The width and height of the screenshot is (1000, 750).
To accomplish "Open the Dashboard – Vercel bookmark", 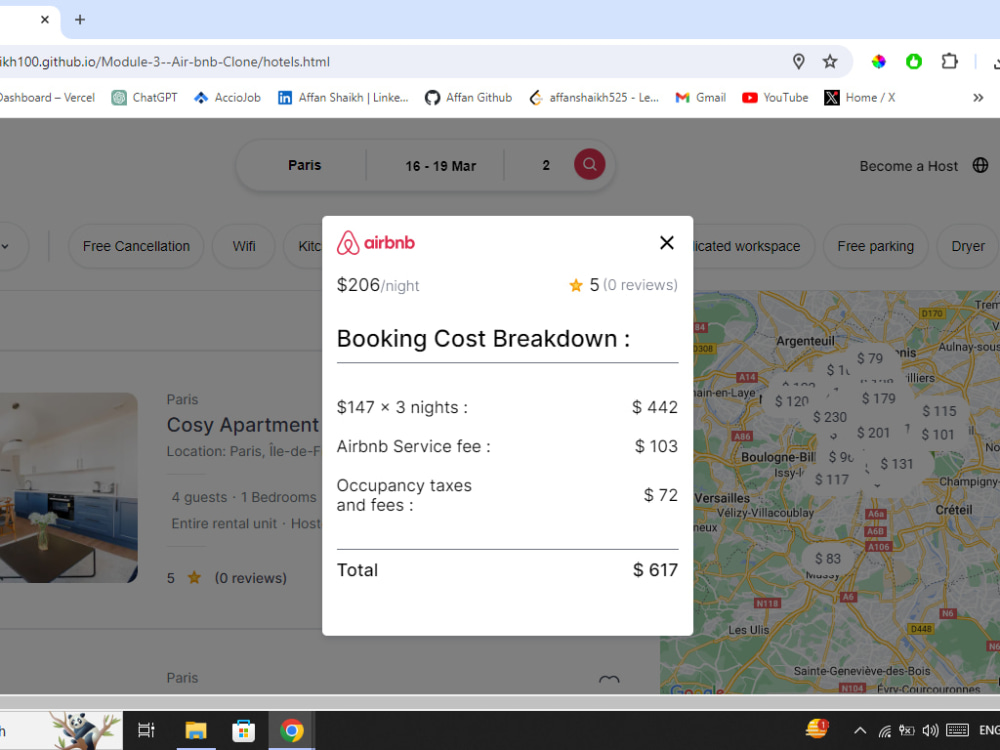I will click(47, 98).
